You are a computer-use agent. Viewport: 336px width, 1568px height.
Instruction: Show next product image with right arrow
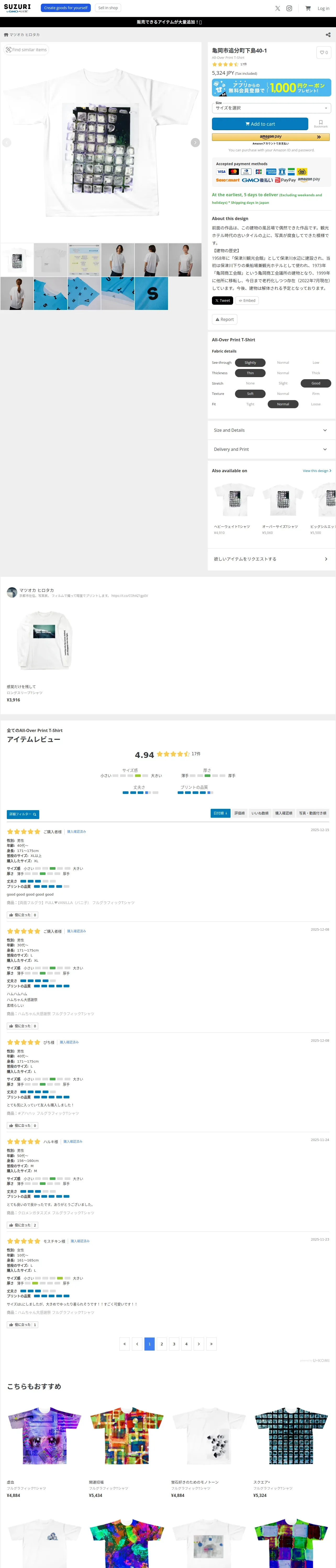195,142
